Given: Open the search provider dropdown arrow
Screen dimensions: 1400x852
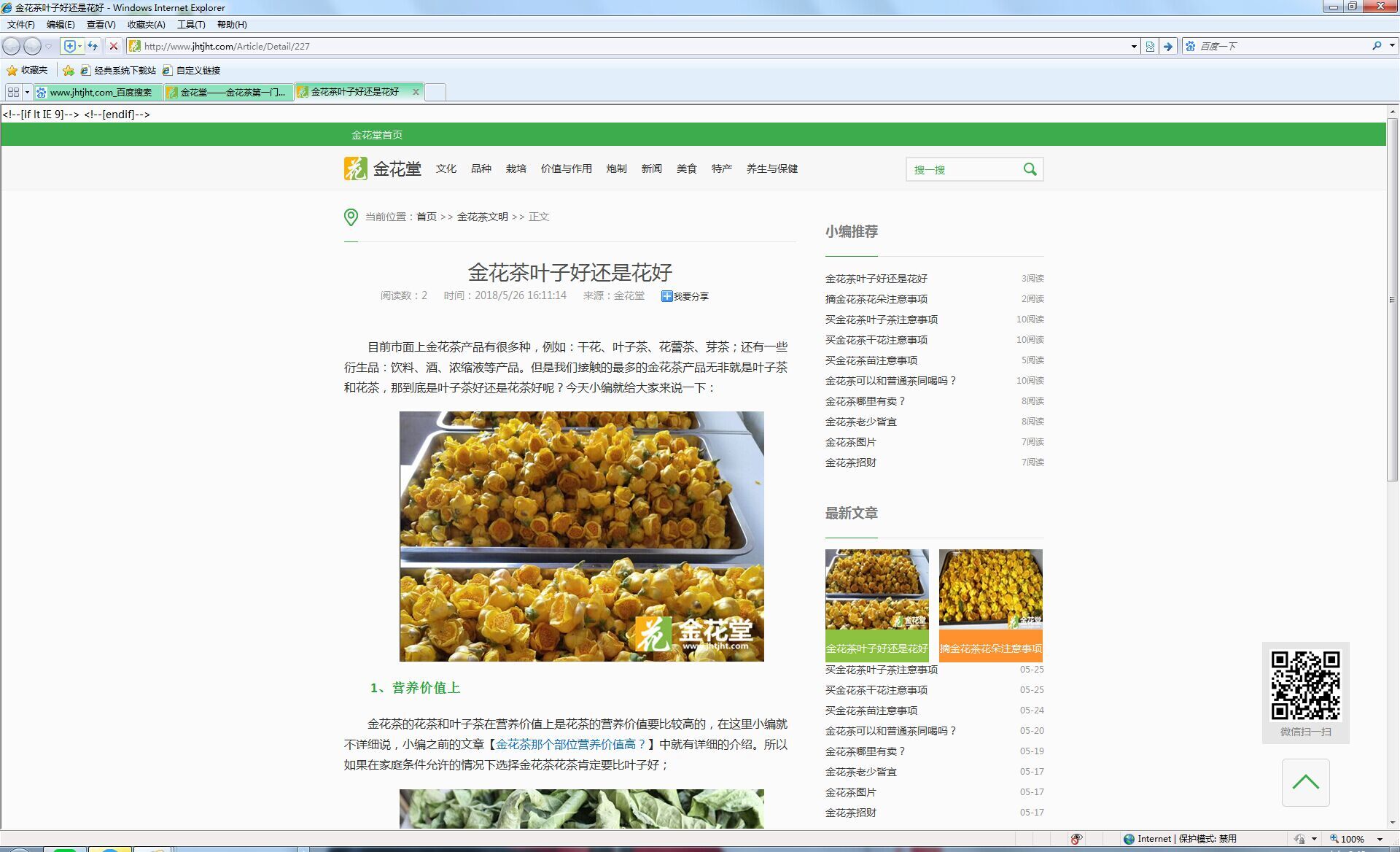Looking at the screenshot, I should pos(1392,46).
